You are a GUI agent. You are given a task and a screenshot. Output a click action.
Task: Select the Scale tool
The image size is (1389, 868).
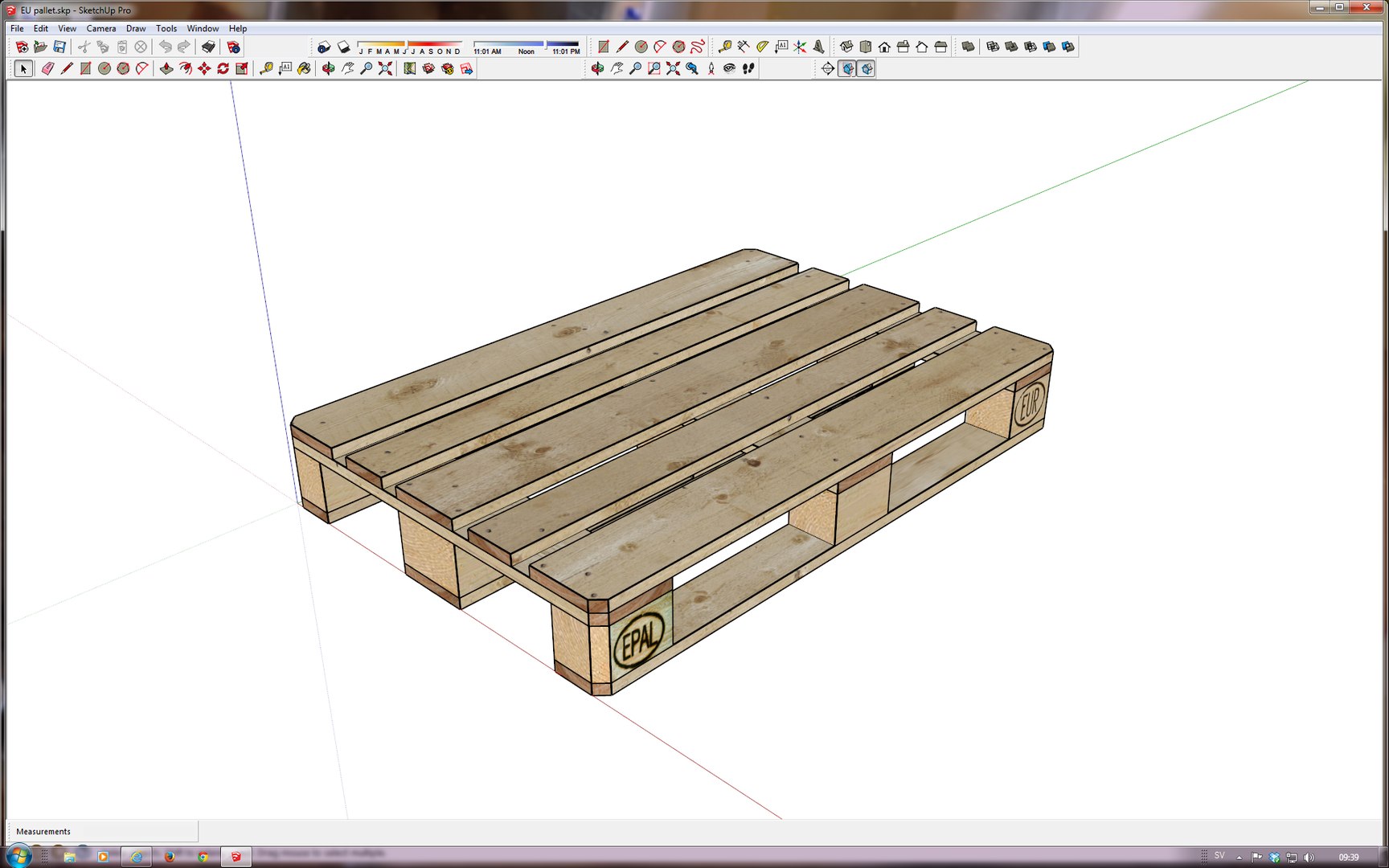tap(242, 68)
